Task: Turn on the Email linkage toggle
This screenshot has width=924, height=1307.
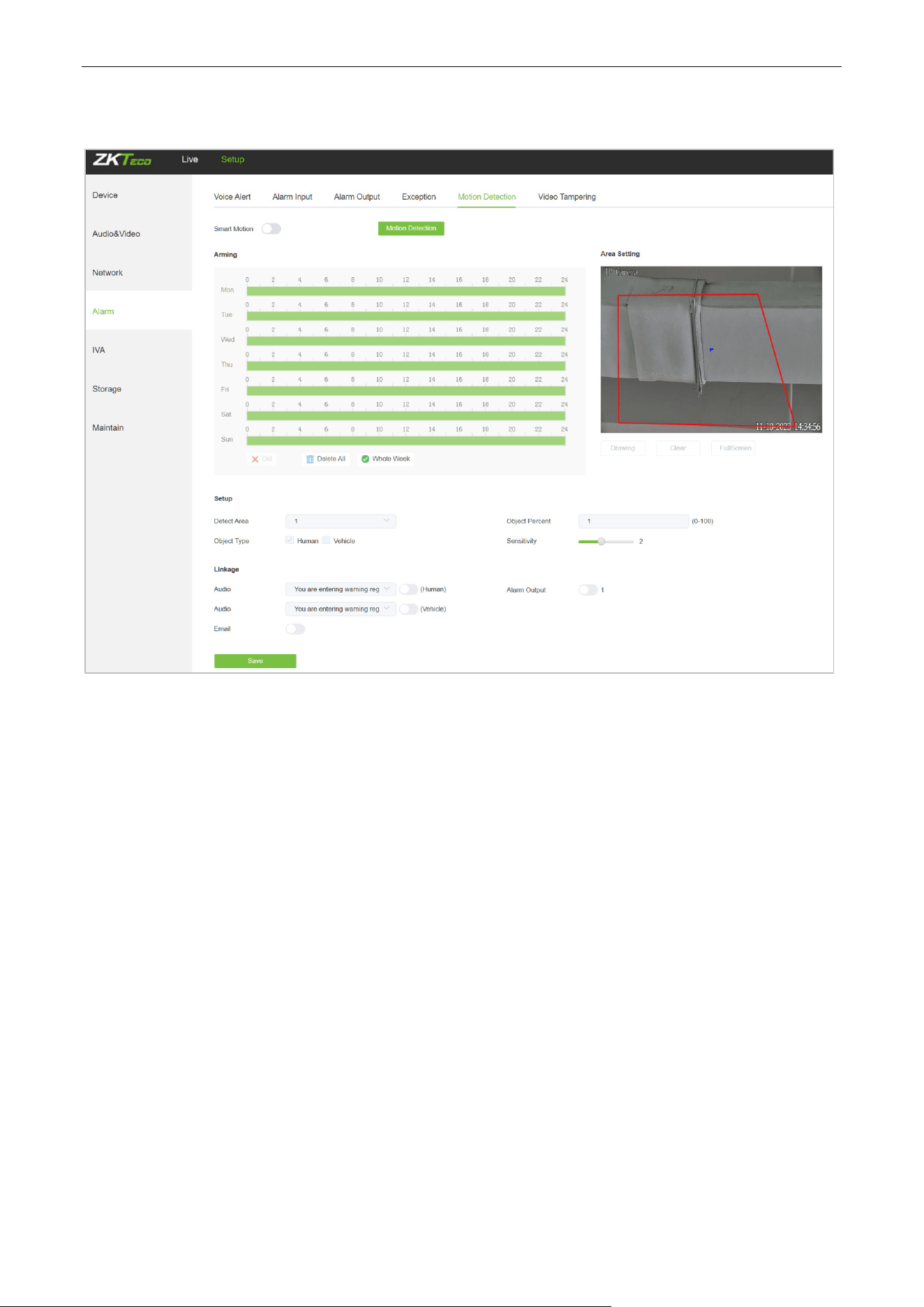Action: [x=295, y=629]
